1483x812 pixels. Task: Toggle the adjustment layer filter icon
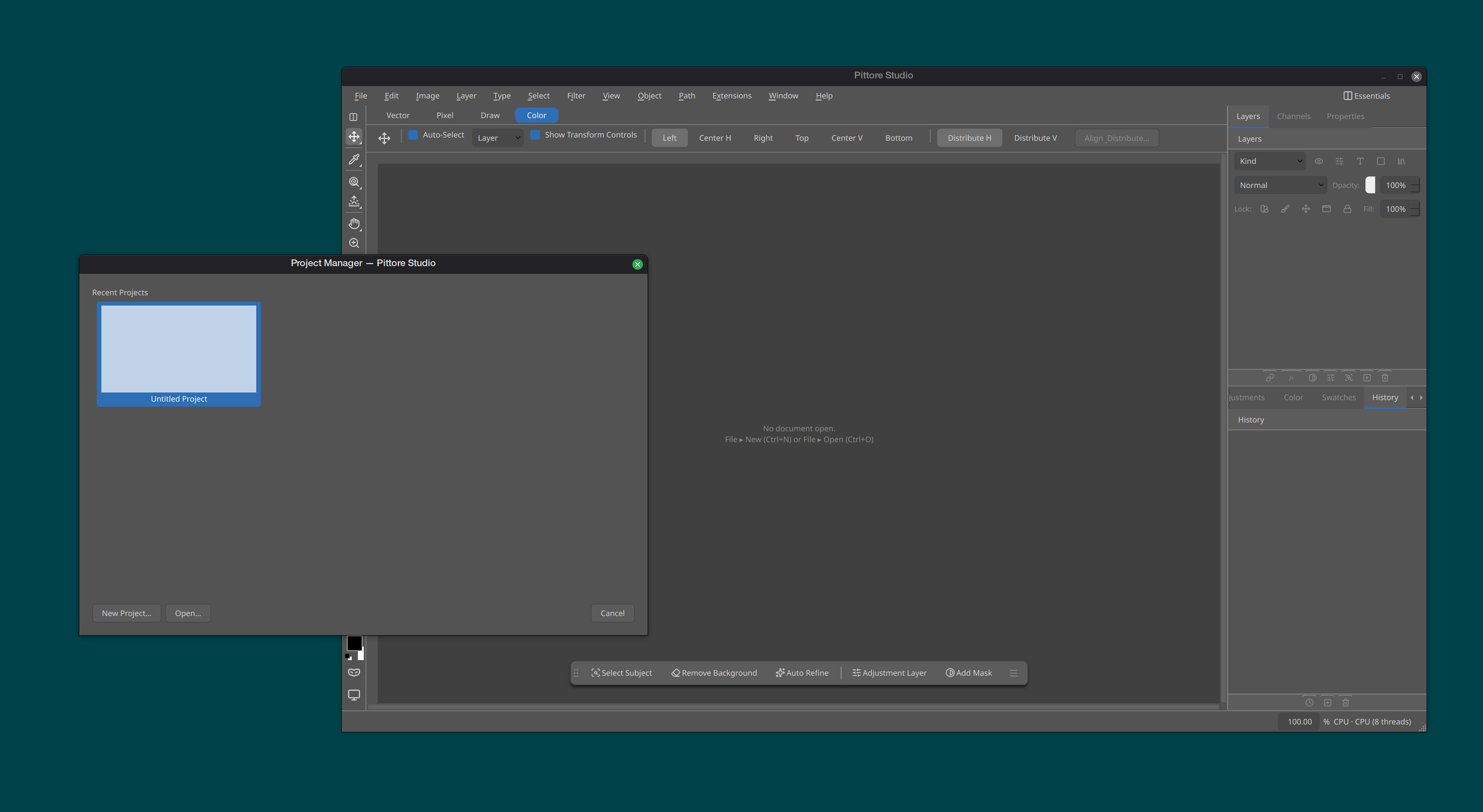point(1339,161)
